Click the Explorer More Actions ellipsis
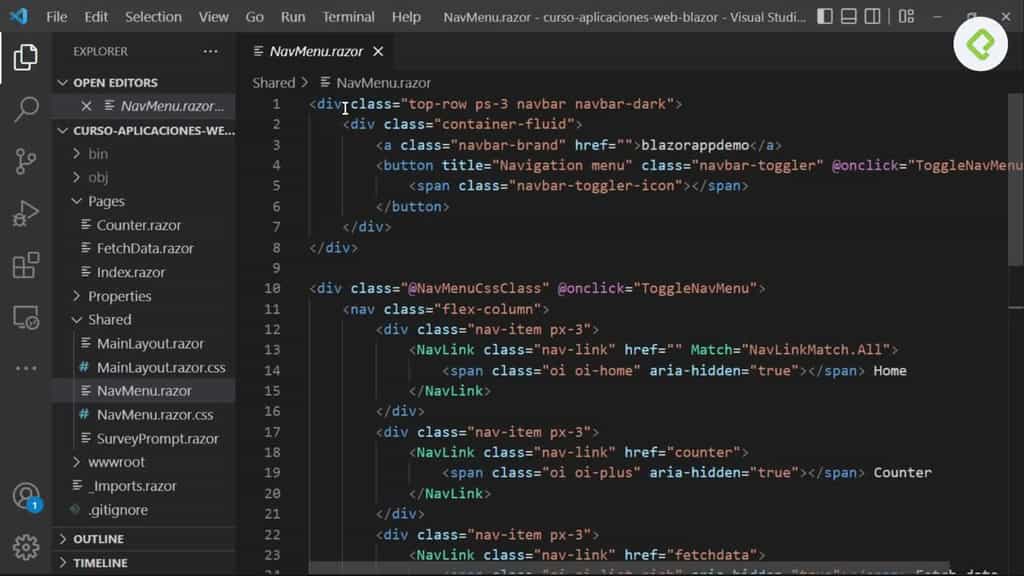Viewport: 1024px width, 576px height. click(x=209, y=51)
